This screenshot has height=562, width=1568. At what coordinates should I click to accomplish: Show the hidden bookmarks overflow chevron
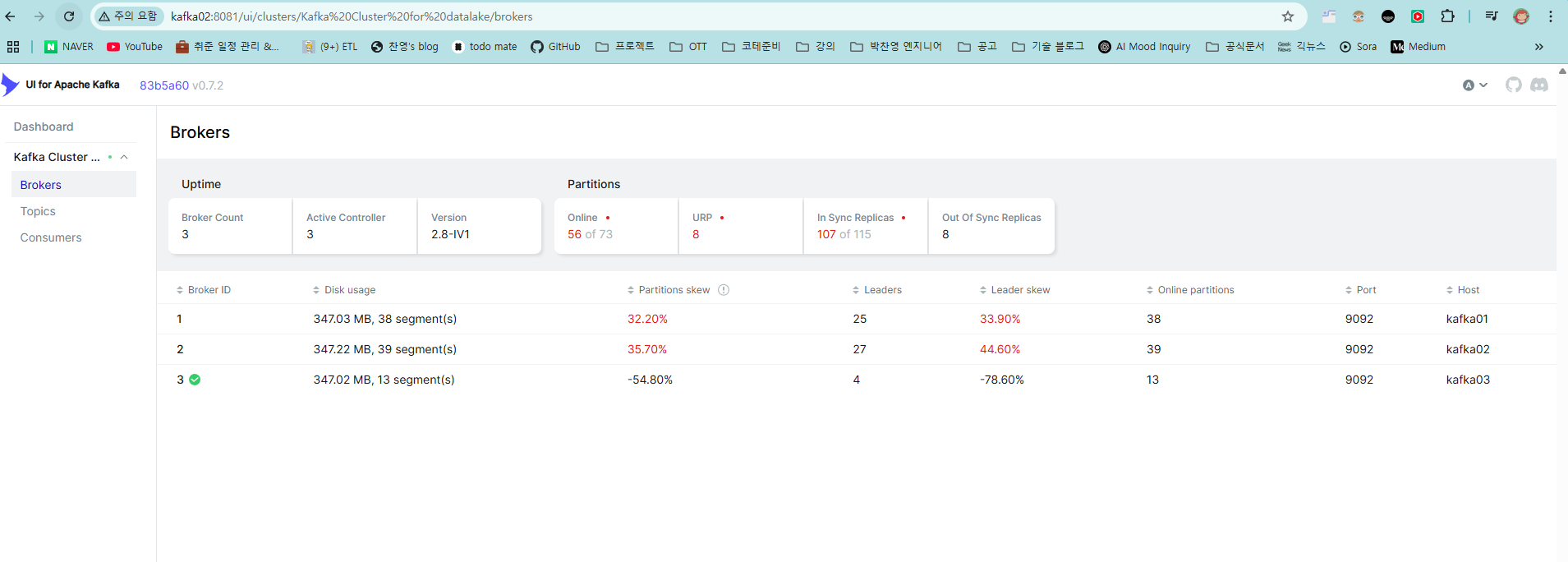[1538, 47]
